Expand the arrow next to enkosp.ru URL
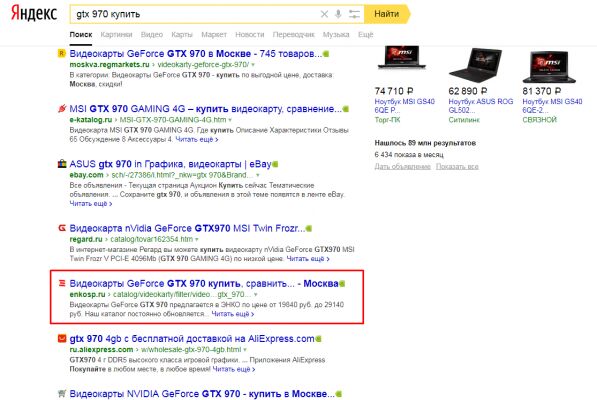Screen dimensions: 597x400 point(255,295)
